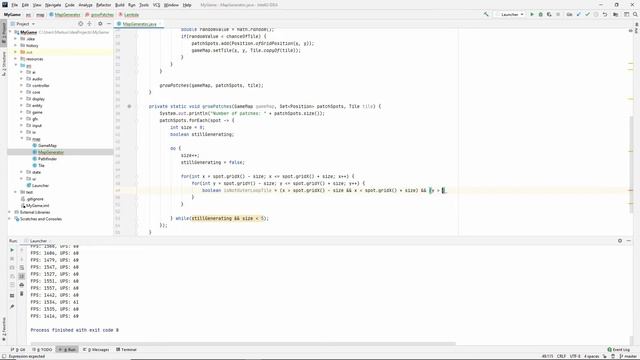Select Pathfinder class in project tree

(x=47, y=159)
